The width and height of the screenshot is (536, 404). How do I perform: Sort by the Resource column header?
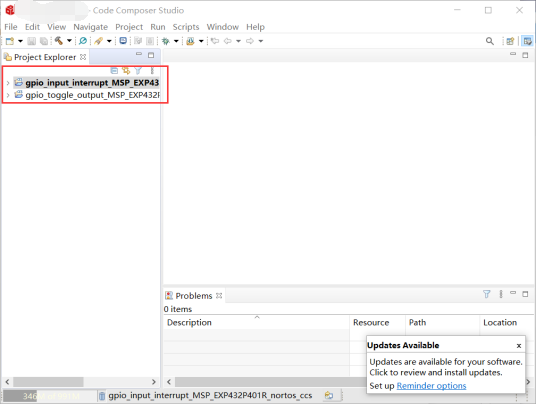[377, 322]
